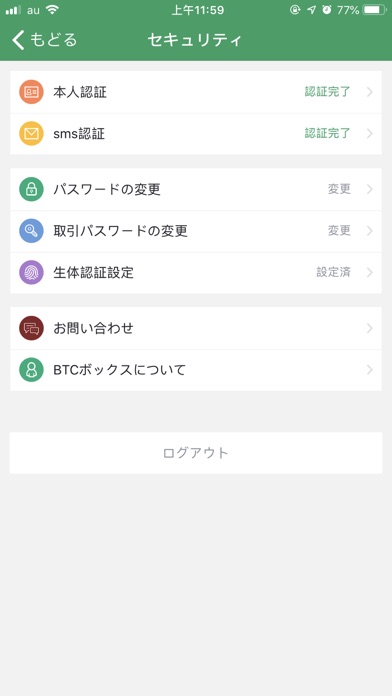
Task: Tap the yellow envelope icon for sms認証
Action: 31,133
